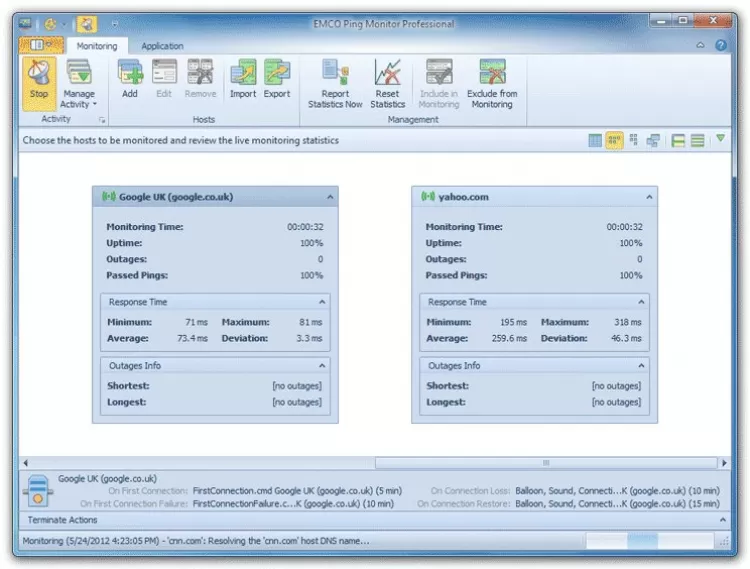Click the window resize grip in status bar

(x=724, y=541)
